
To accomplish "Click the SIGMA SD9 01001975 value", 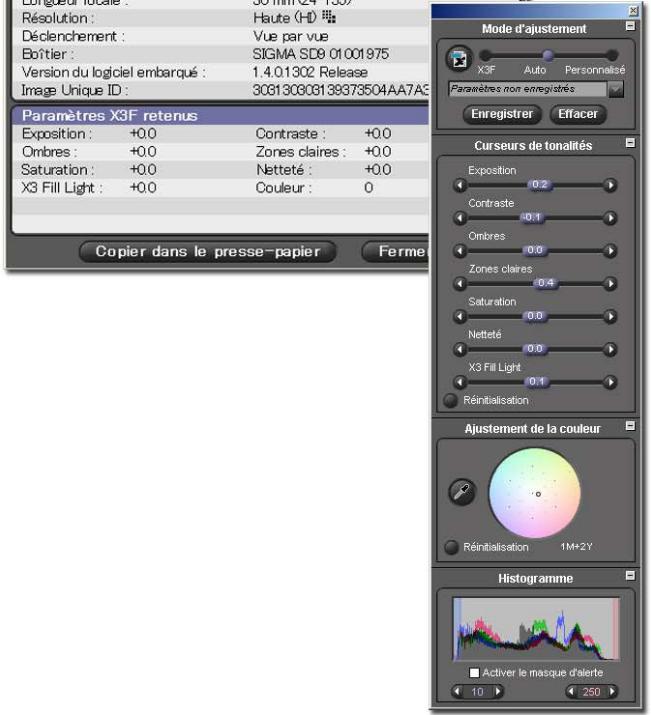I will coord(320,54).
